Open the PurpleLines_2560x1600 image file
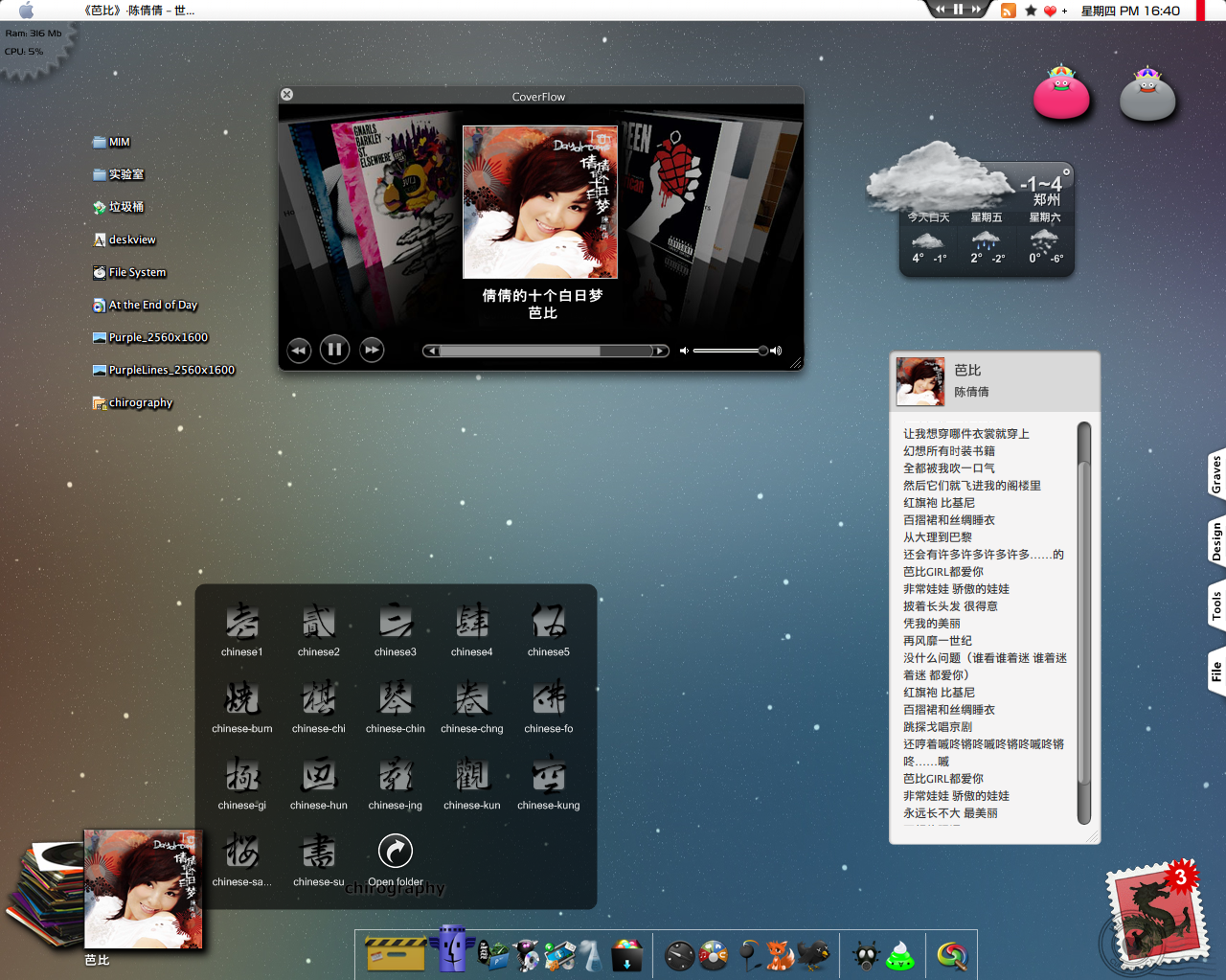The width and height of the screenshot is (1226, 980). (164, 370)
